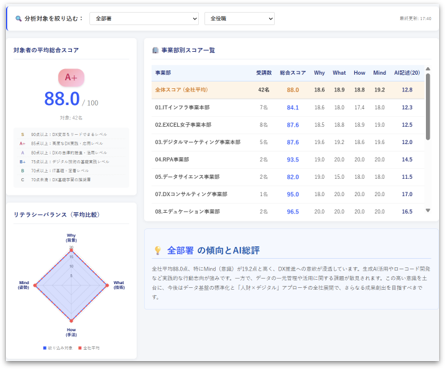Click the How column header in table
445x369 pixels.
(x=359, y=73)
